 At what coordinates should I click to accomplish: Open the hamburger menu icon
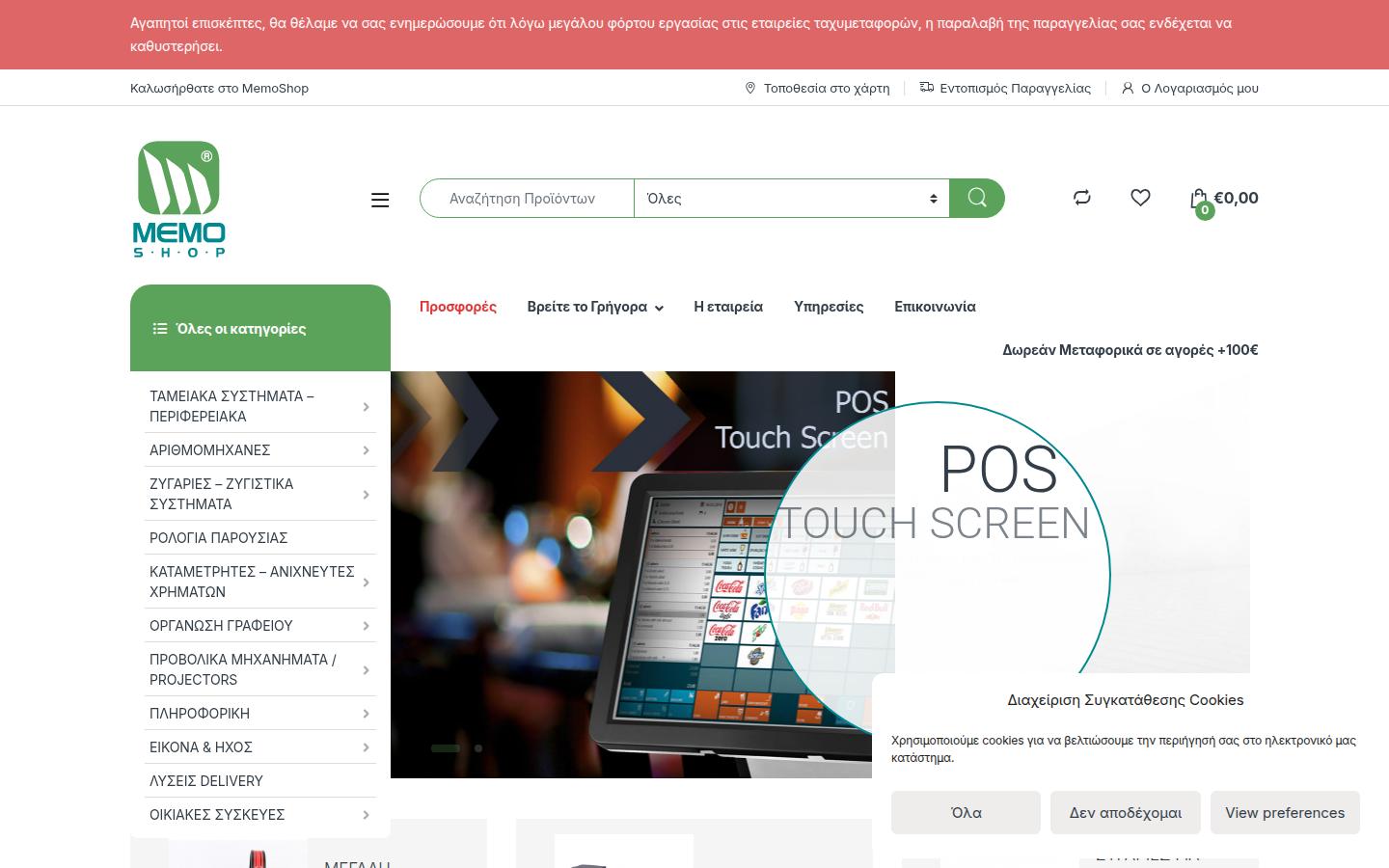click(380, 200)
